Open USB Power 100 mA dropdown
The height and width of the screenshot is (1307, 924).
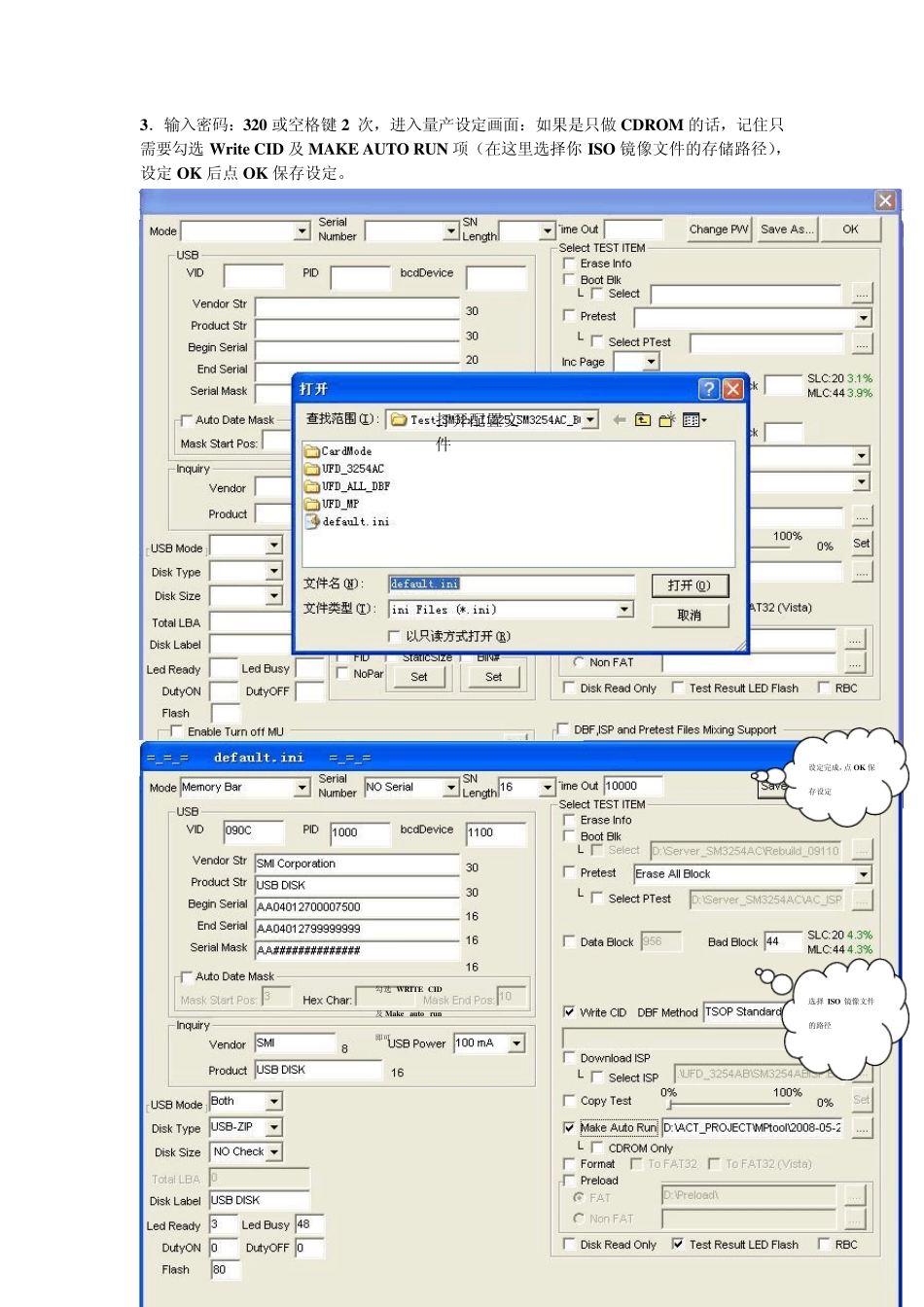[x=517, y=1043]
